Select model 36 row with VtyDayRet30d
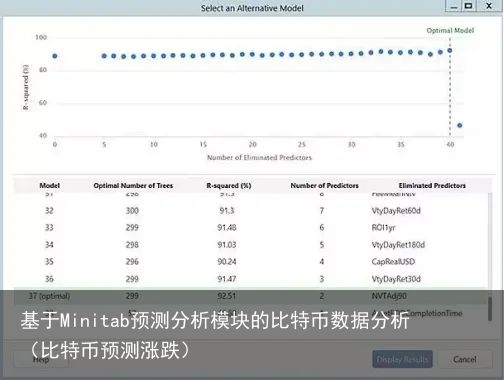This screenshot has height=380, width=504. tap(252, 279)
